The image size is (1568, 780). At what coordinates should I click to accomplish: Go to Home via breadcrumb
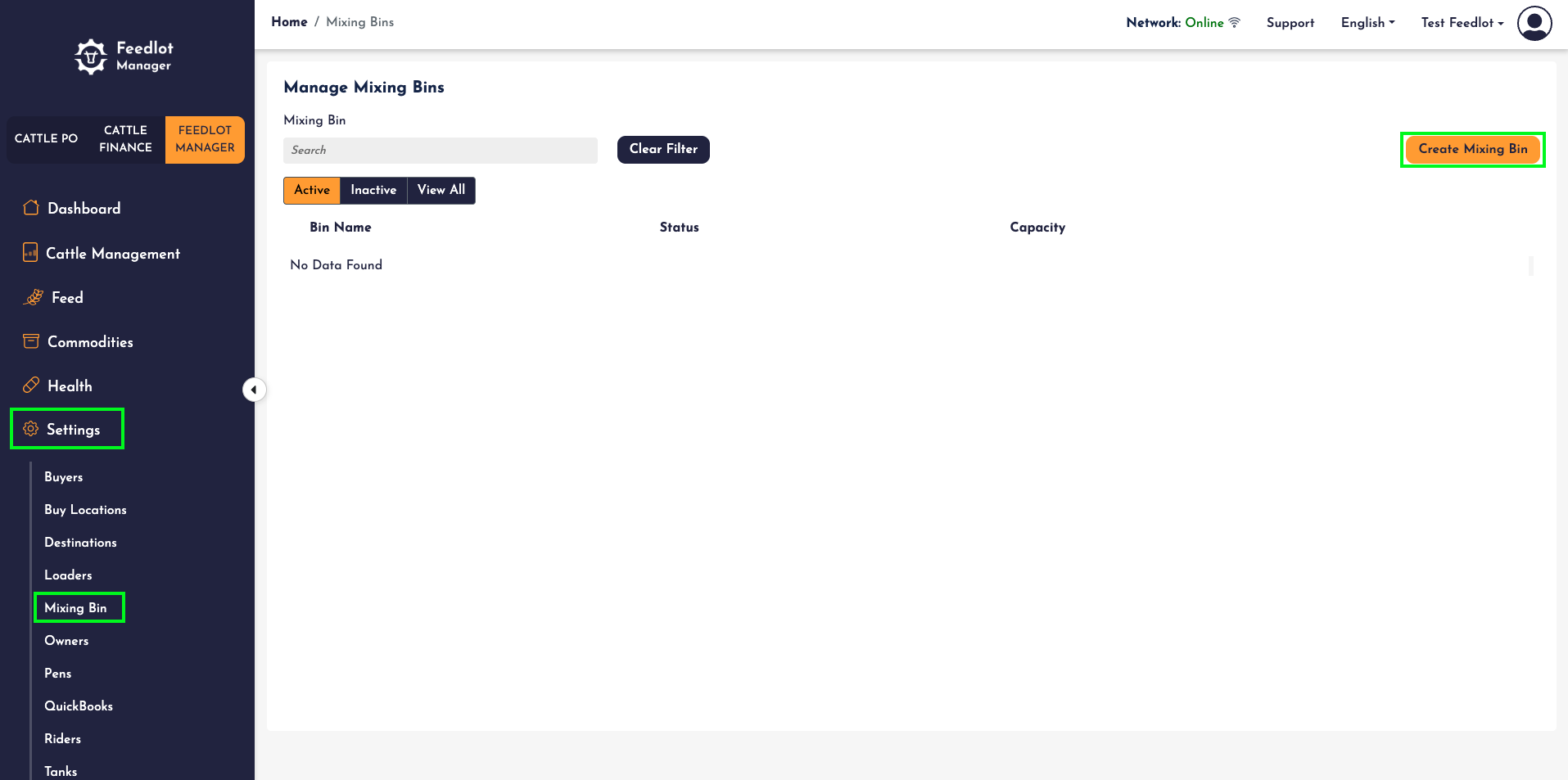289,22
